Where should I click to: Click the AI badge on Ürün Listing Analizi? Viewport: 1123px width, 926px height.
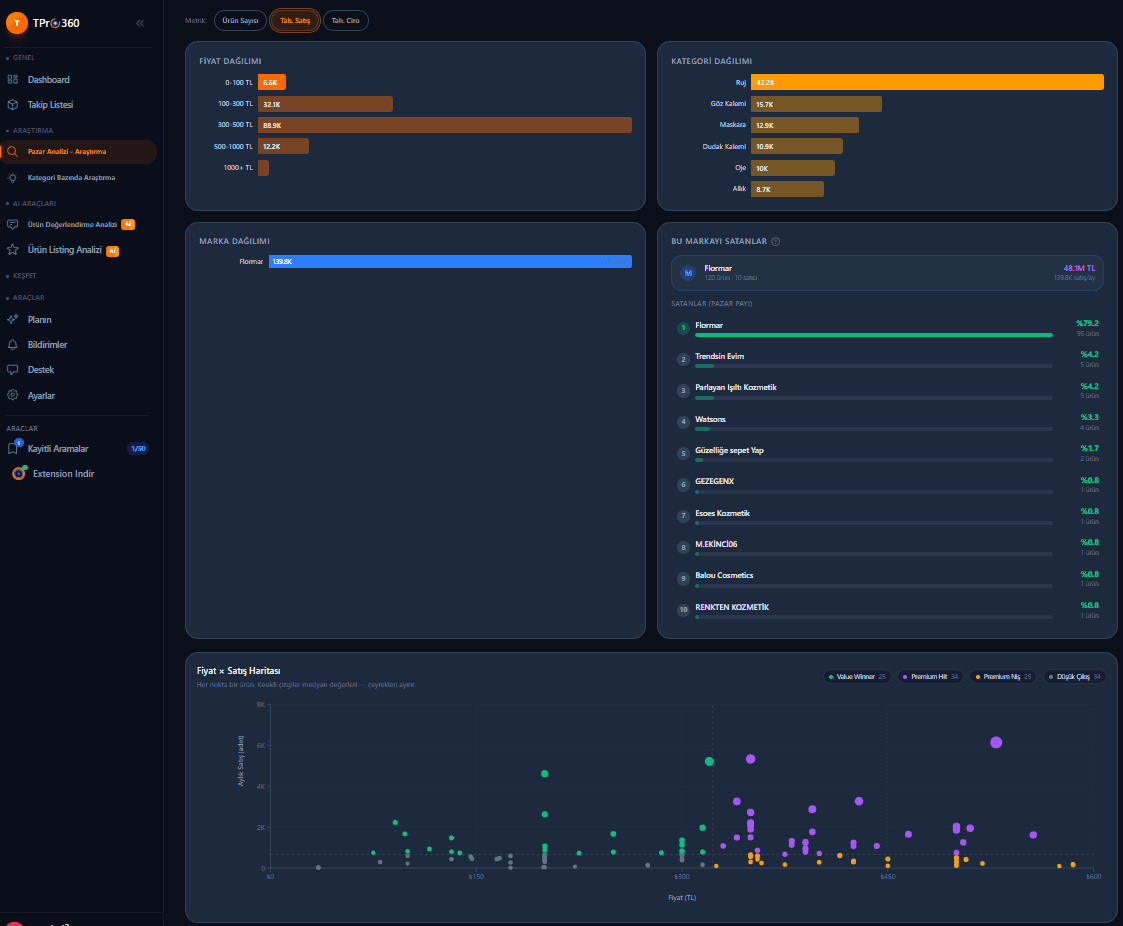point(112,251)
